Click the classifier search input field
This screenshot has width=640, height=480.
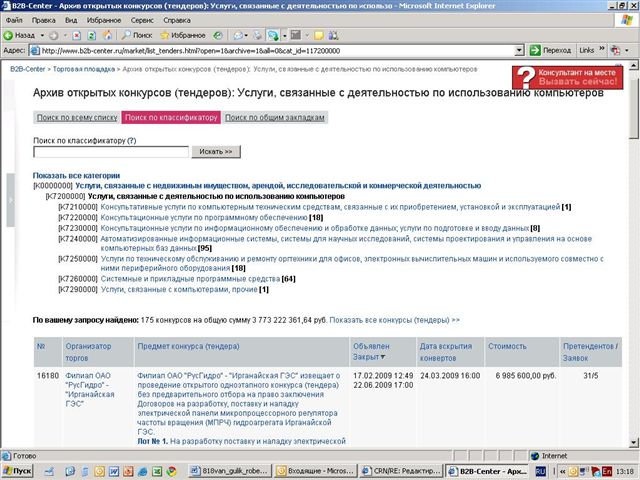(x=111, y=152)
